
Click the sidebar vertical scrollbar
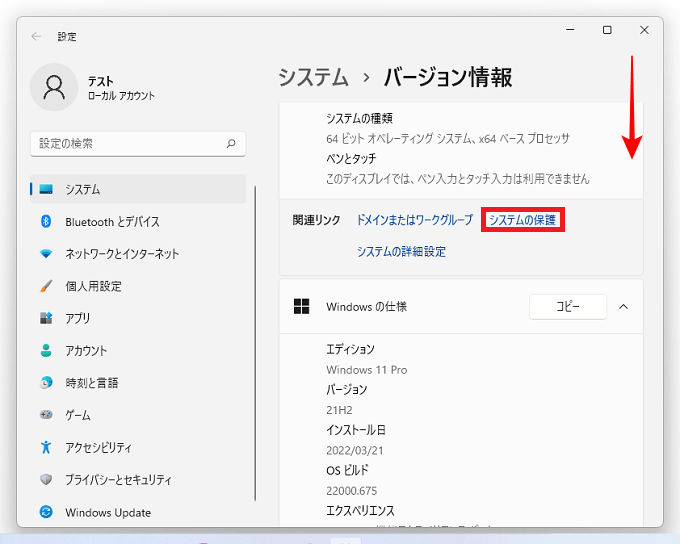(x=255, y=343)
